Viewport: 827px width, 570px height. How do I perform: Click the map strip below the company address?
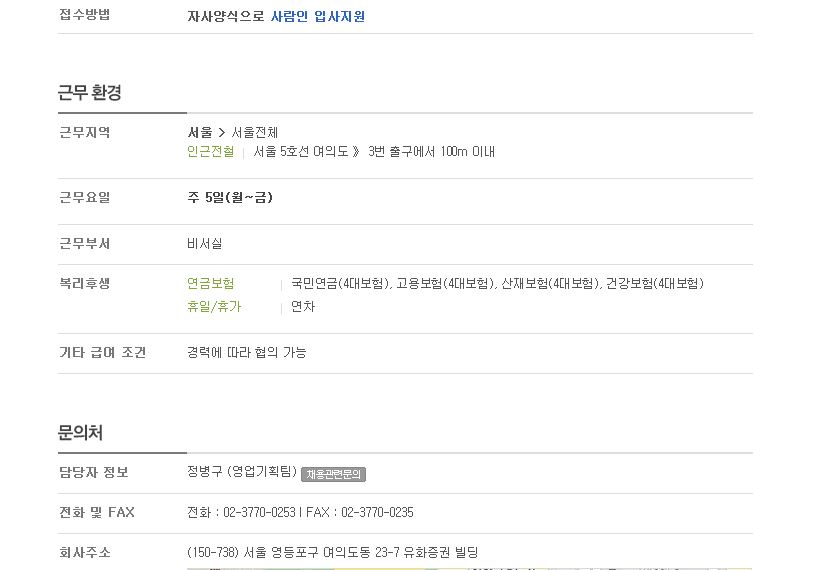[469, 568]
